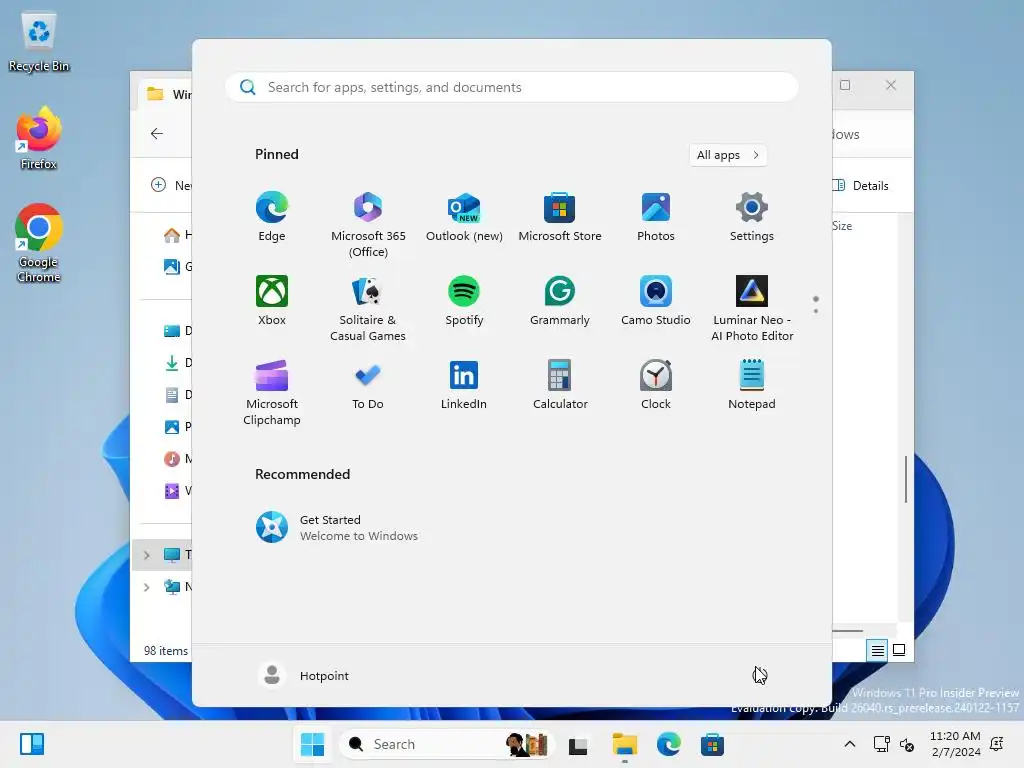Open Microsoft Store from taskbar
The width and height of the screenshot is (1024, 768).
pyautogui.click(x=712, y=744)
